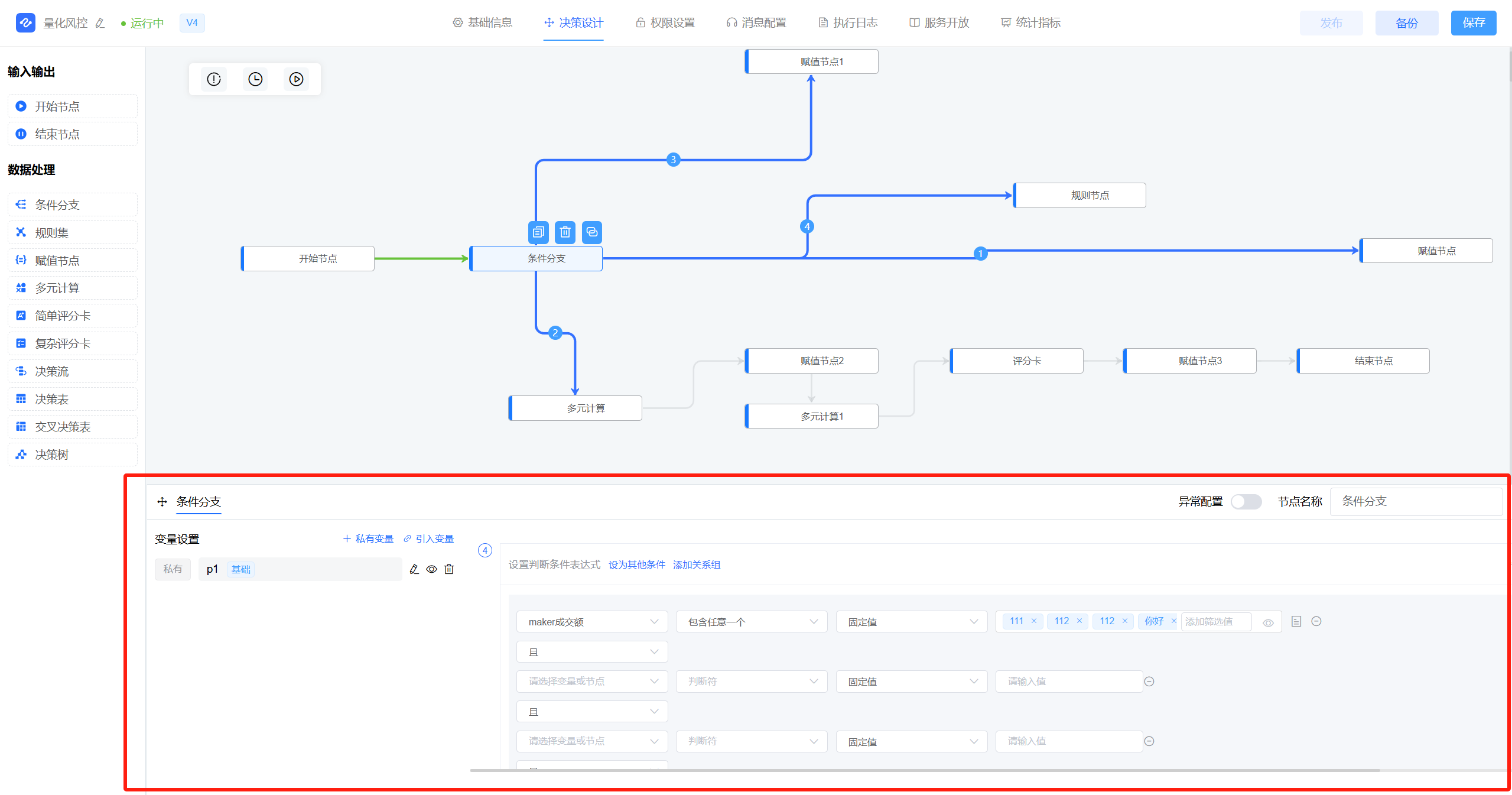
Task: Click the 节点名称 input field
Action: click(x=1416, y=502)
